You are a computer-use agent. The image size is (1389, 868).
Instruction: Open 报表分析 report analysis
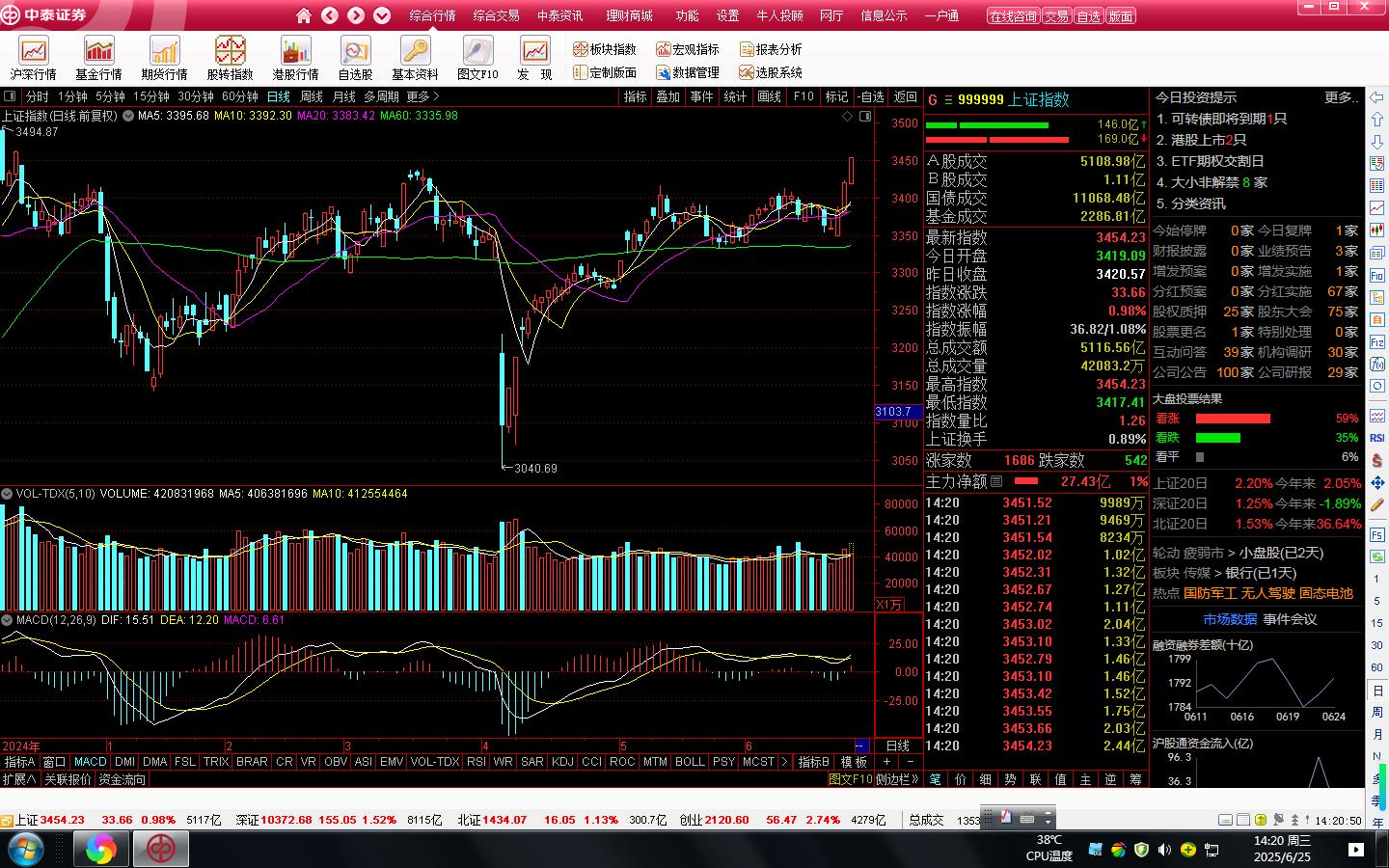[771, 49]
